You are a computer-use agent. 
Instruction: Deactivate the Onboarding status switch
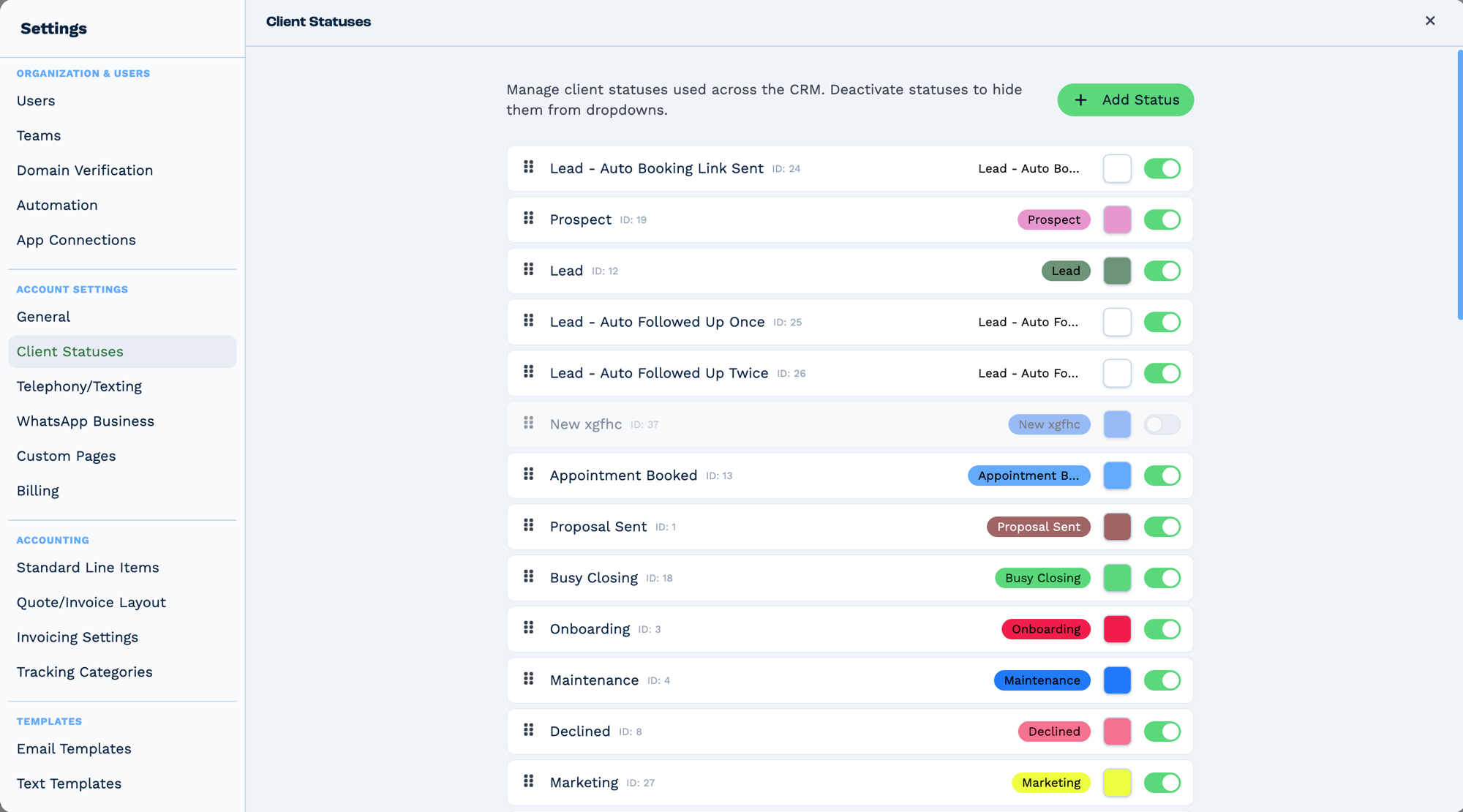click(1162, 629)
